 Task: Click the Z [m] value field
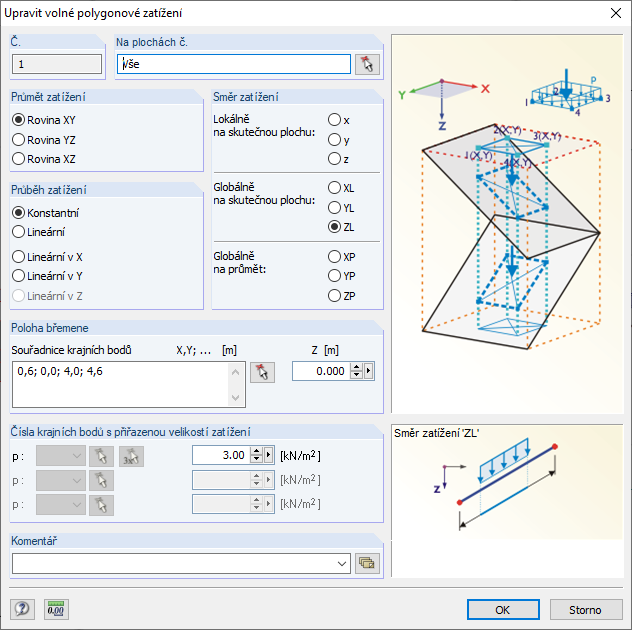[x=322, y=371]
